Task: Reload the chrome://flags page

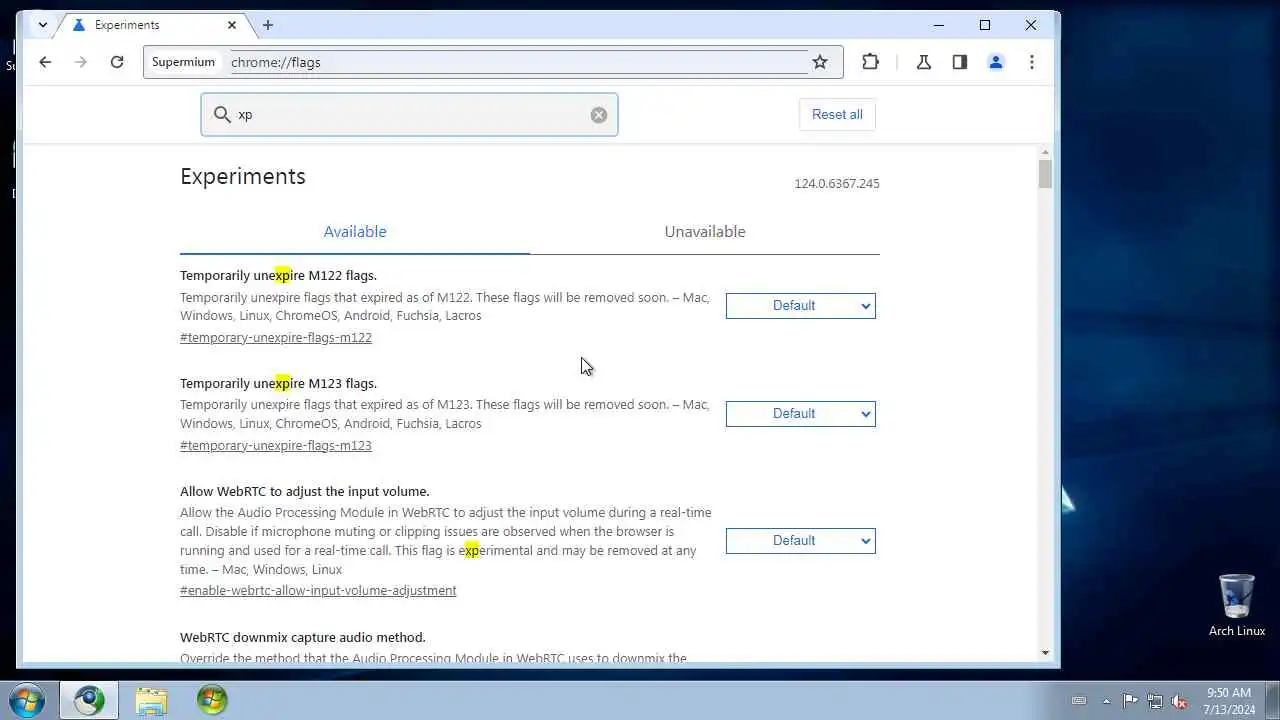Action: pos(117,62)
